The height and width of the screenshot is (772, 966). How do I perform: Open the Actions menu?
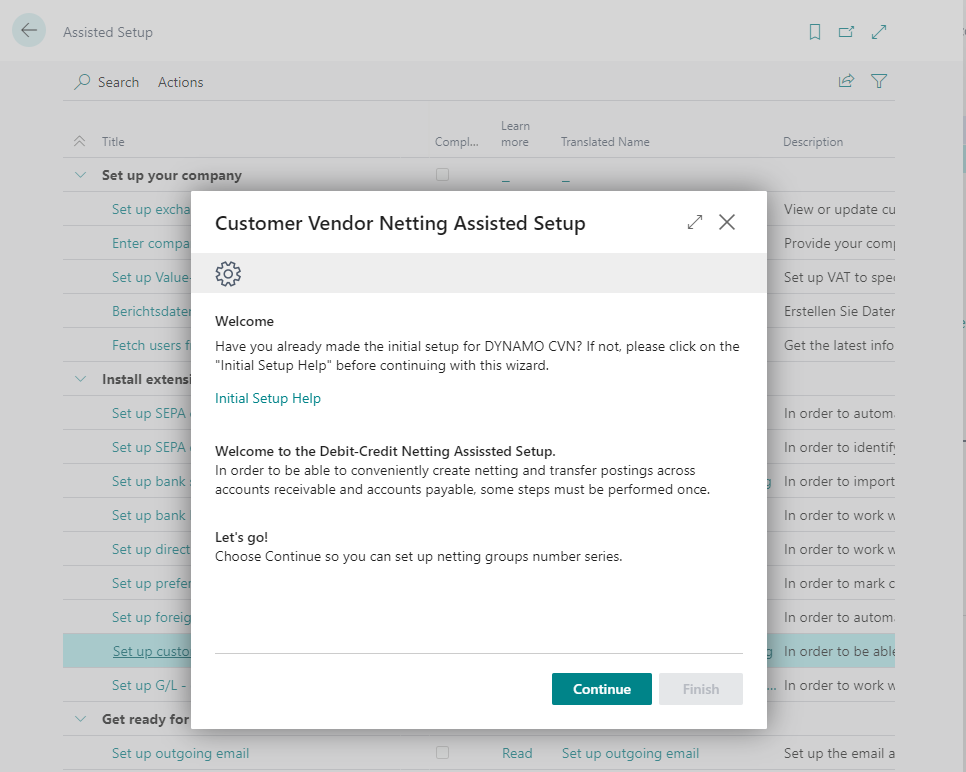tap(180, 81)
